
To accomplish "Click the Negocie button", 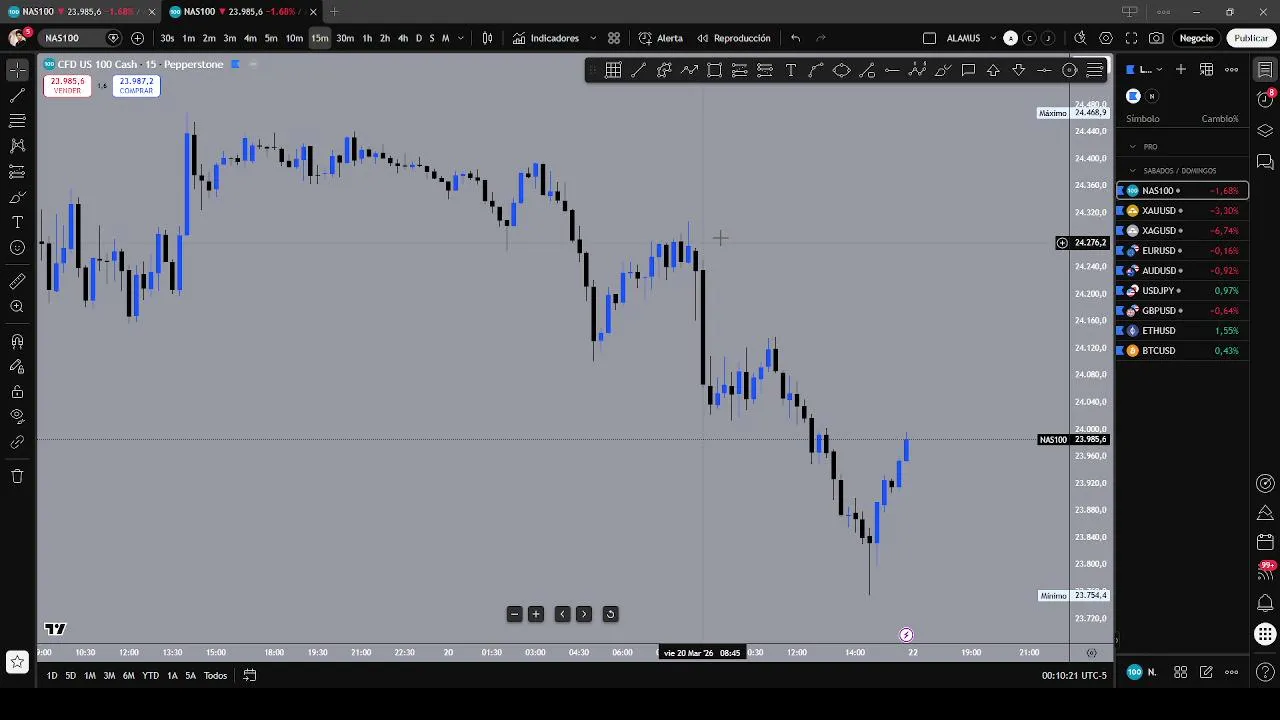I will click(1196, 38).
